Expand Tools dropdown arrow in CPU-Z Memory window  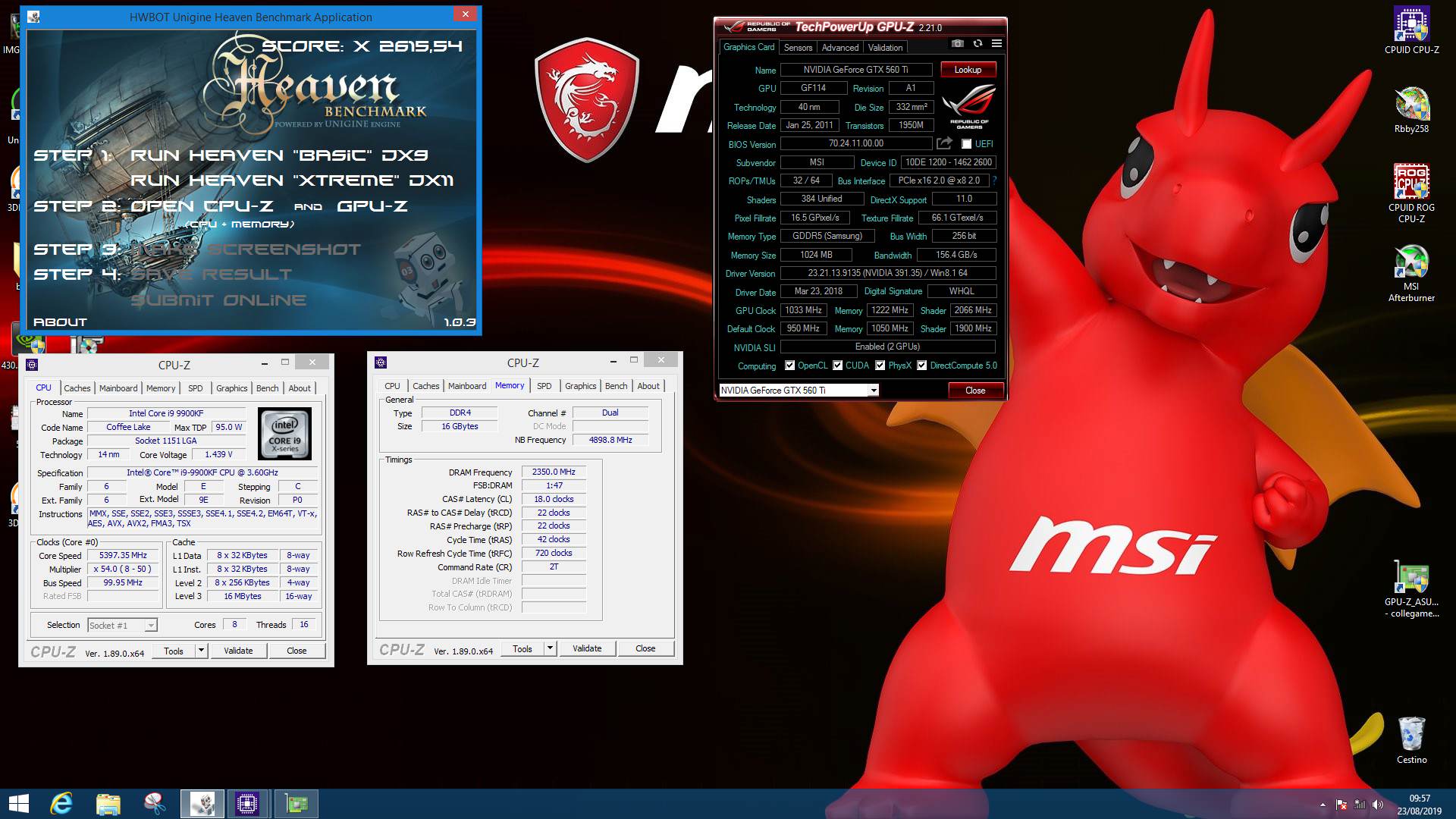coord(550,648)
